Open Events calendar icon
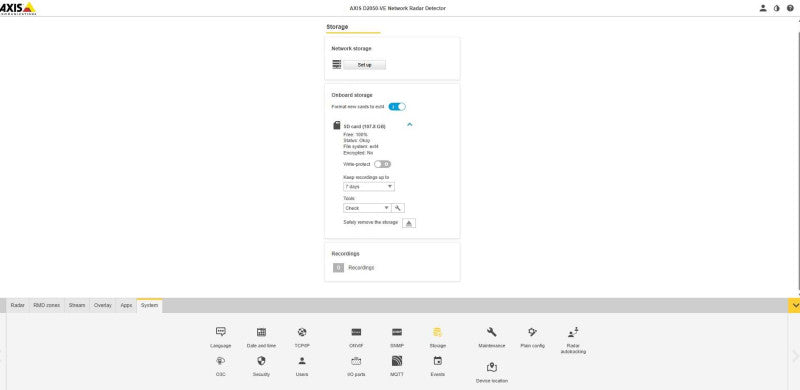The image size is (800, 390). [x=437, y=361]
